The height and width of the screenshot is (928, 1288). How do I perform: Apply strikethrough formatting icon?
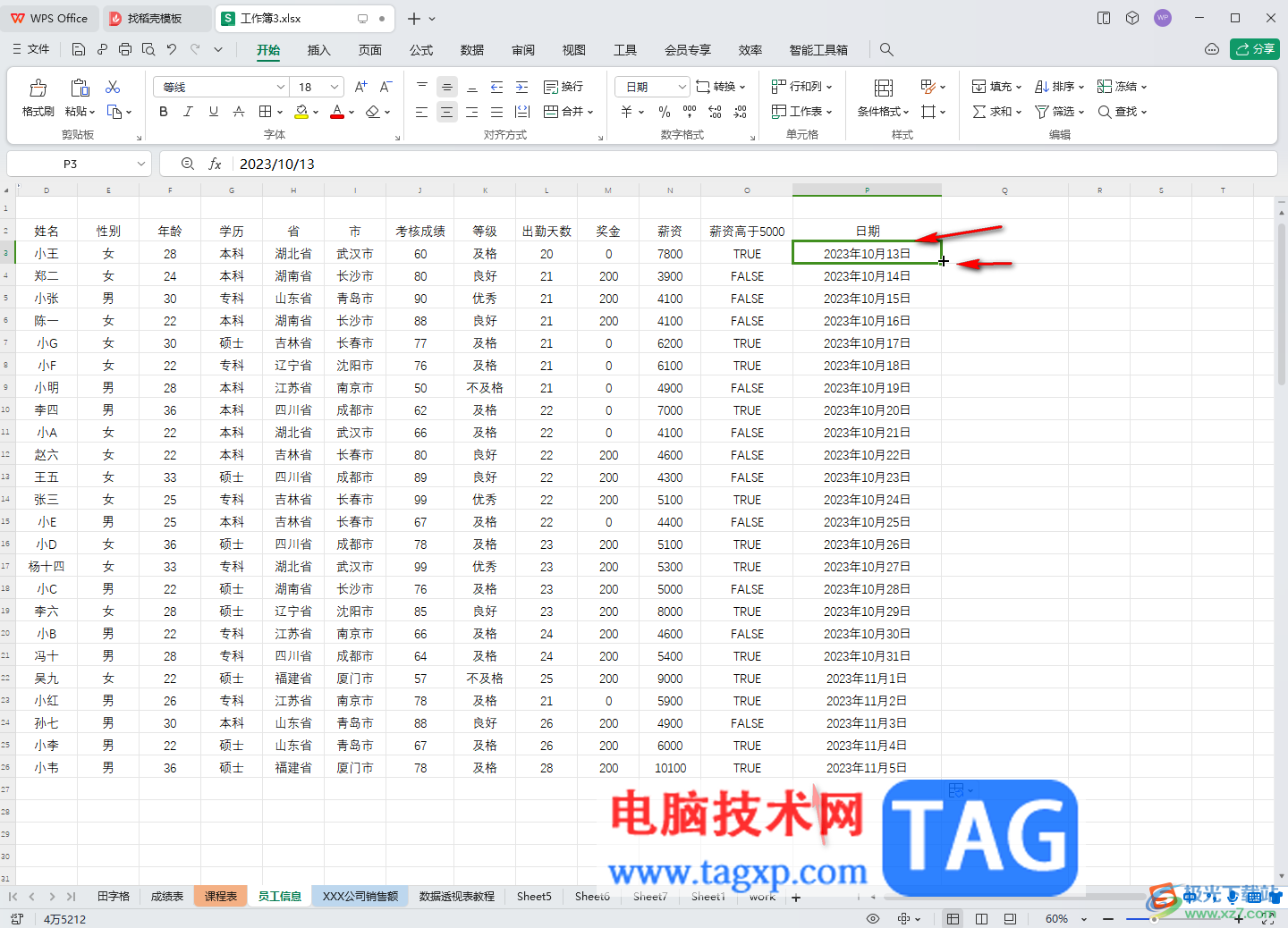point(239,112)
